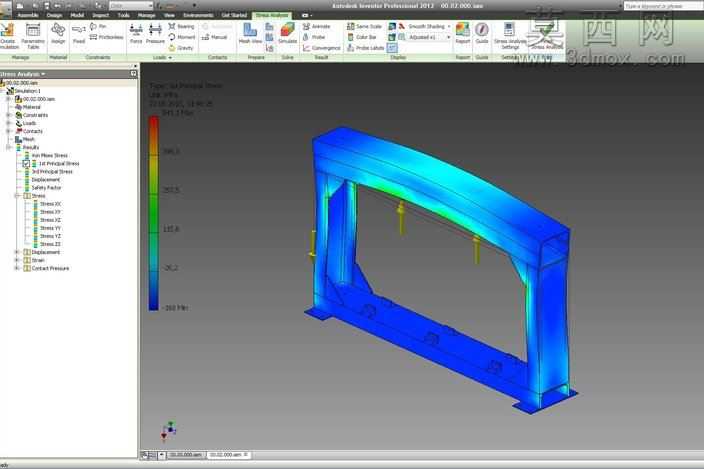Toggle the Color Bar display

(x=361, y=37)
